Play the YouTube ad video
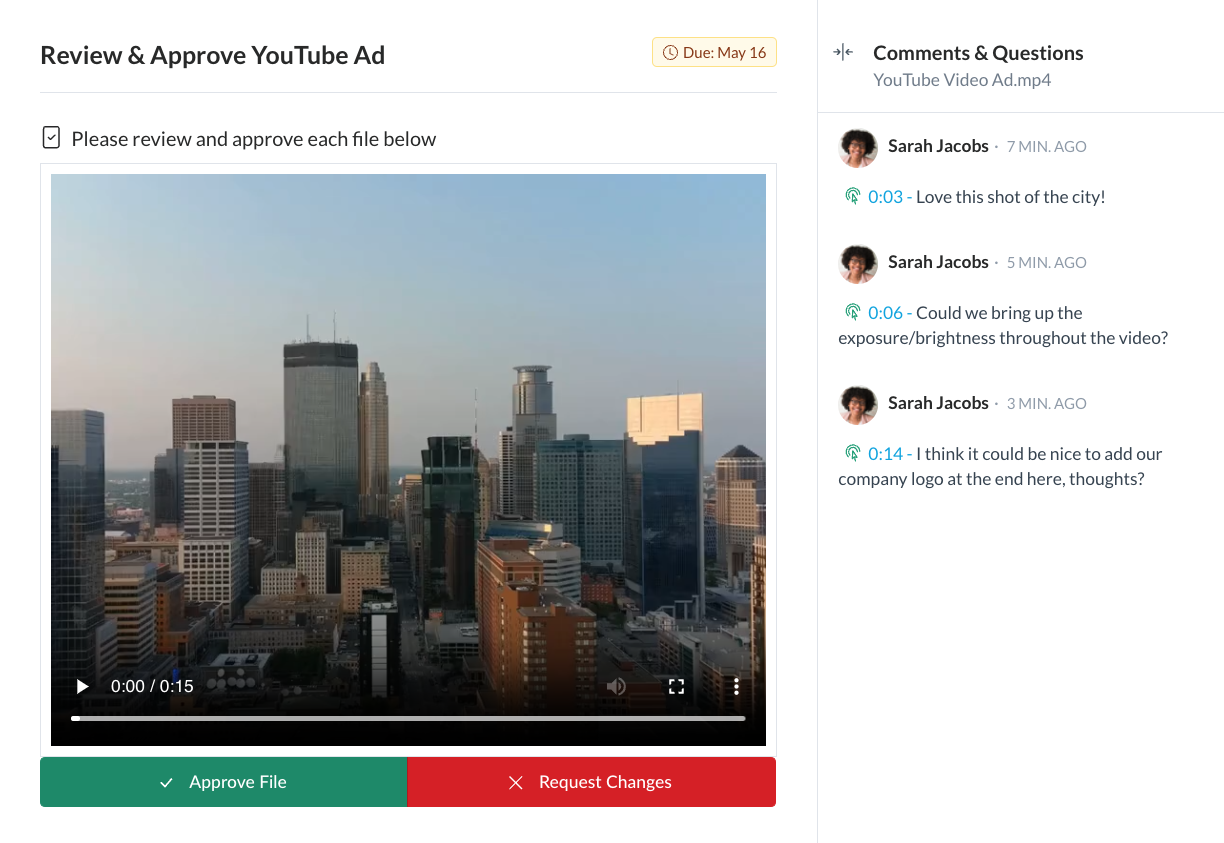This screenshot has height=843, width=1224. (x=83, y=686)
